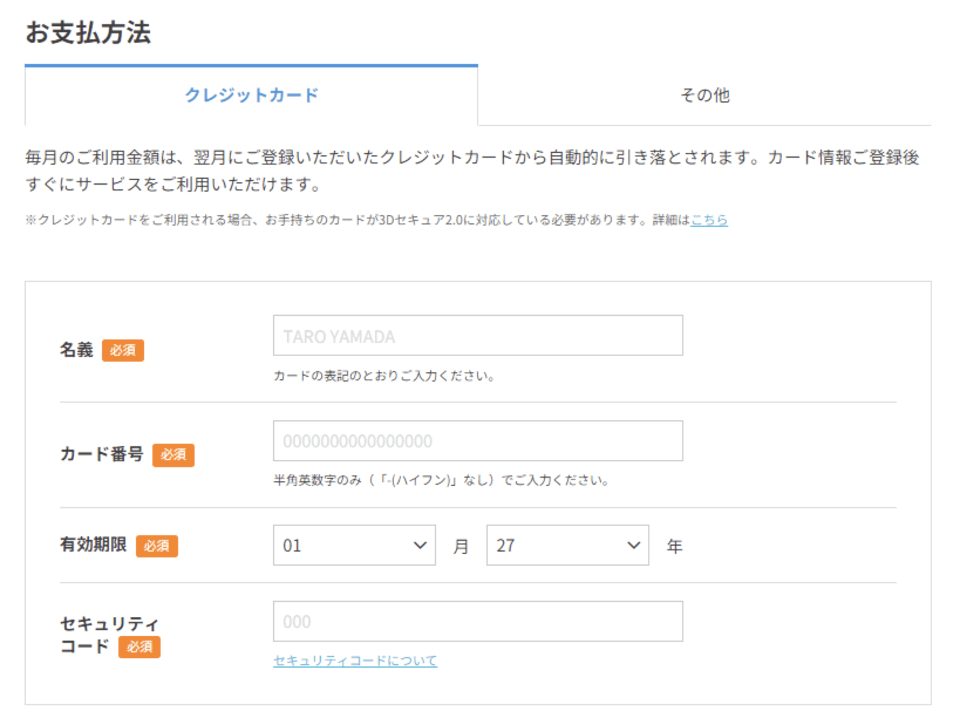Click the お支払方法 heading
The width and height of the screenshot is (960, 728).
pyautogui.click(x=88, y=32)
